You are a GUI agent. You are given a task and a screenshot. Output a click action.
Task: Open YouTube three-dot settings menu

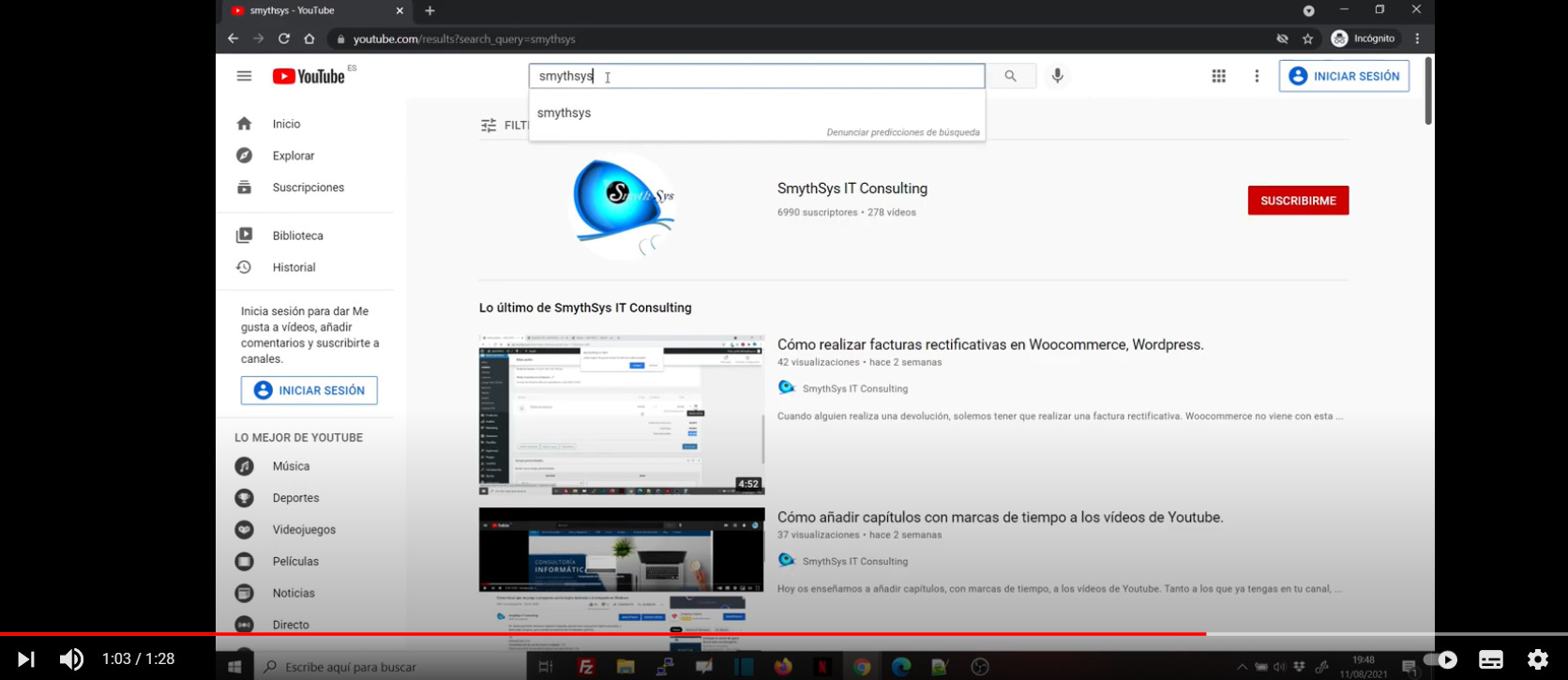click(1257, 76)
